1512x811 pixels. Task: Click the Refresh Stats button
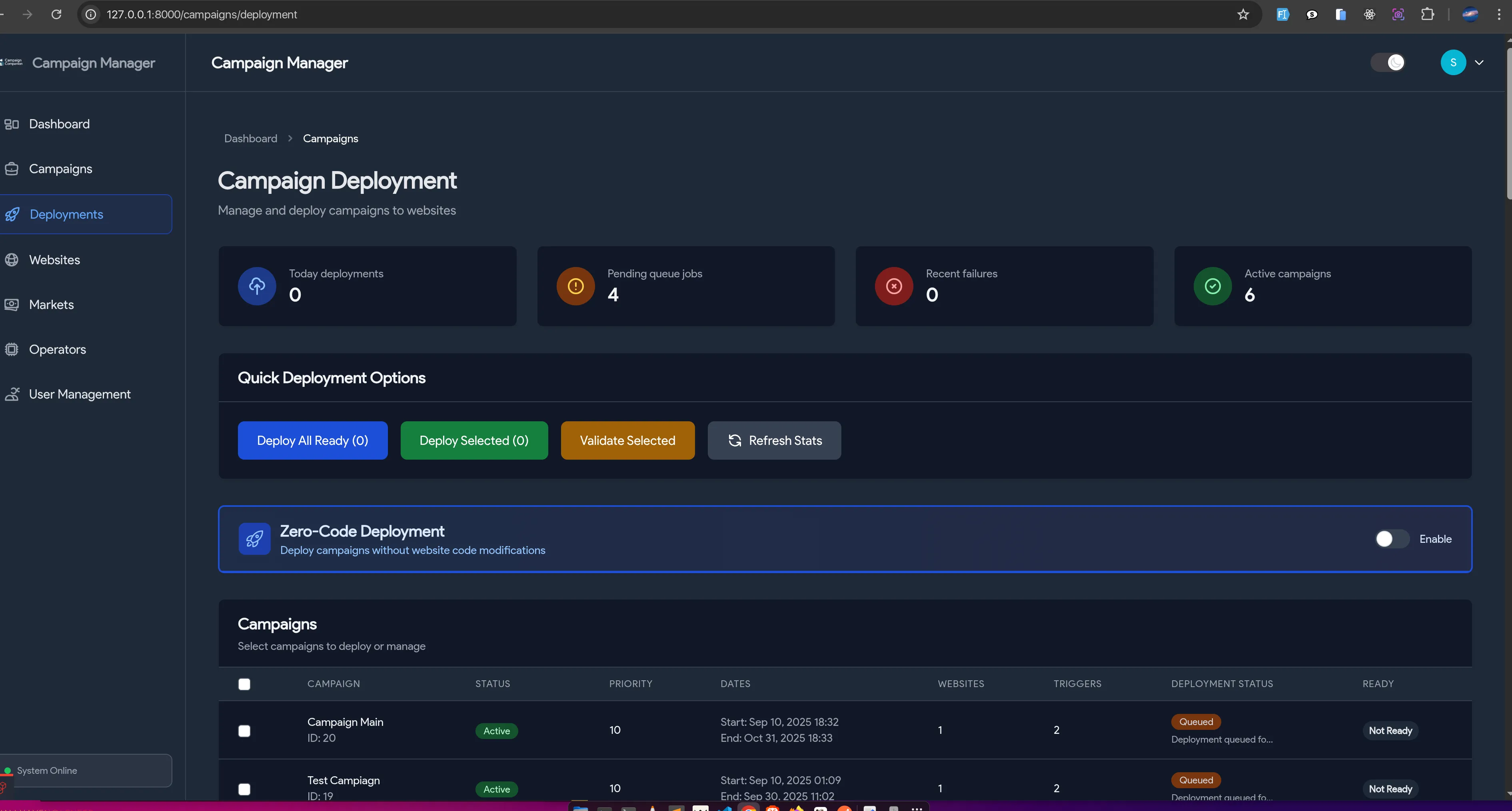tap(774, 440)
